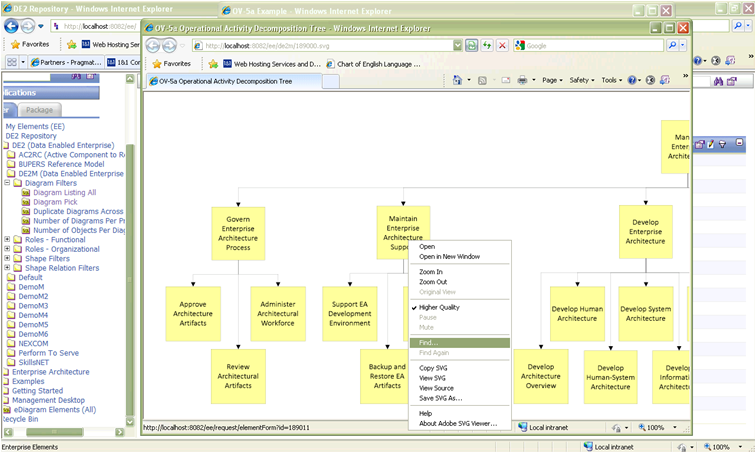Click the magnifier search button beside Google box
755x452 pixels.
[x=673, y=45]
